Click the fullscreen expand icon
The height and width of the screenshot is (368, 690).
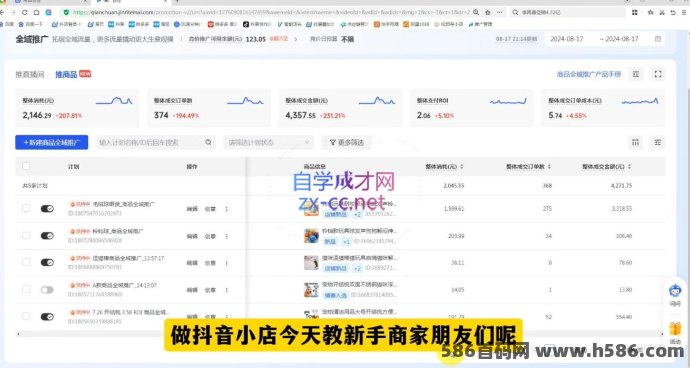tap(658, 74)
